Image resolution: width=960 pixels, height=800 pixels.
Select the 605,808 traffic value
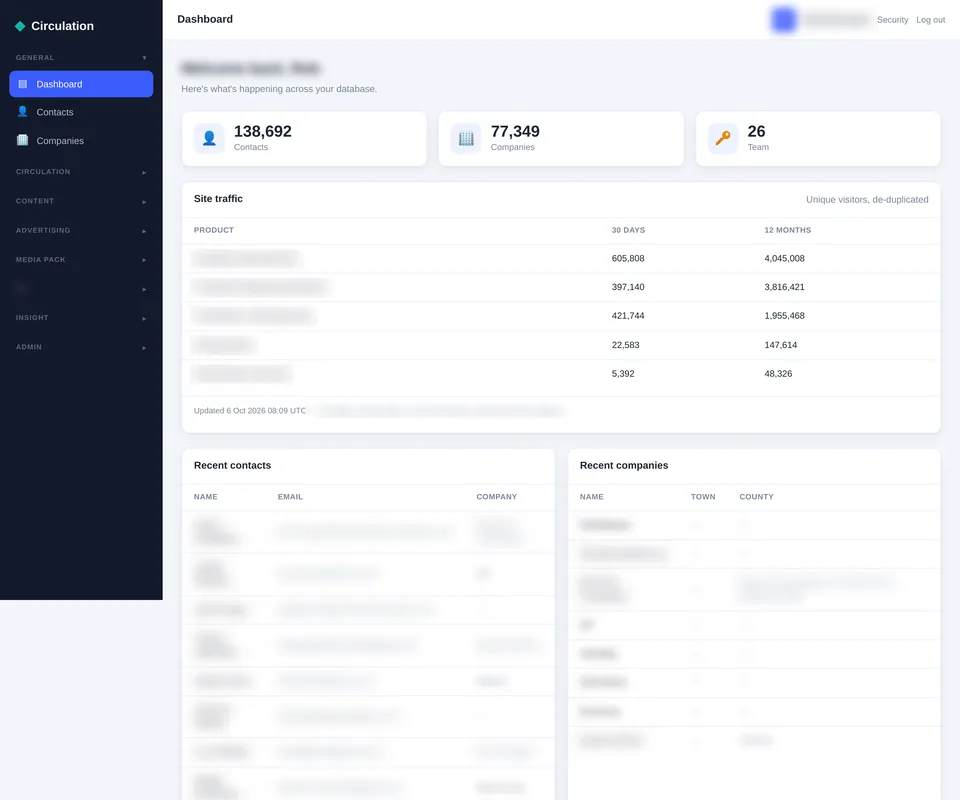[628, 258]
